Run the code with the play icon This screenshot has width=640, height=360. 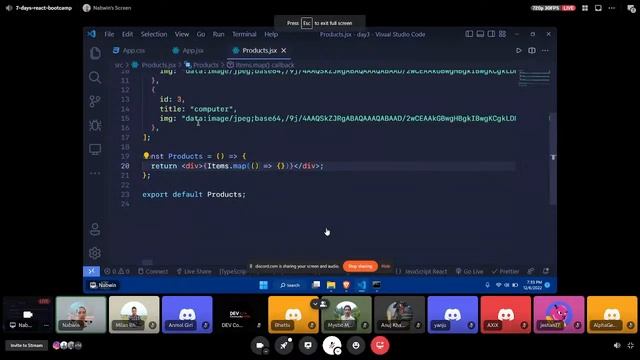click(x=518, y=51)
